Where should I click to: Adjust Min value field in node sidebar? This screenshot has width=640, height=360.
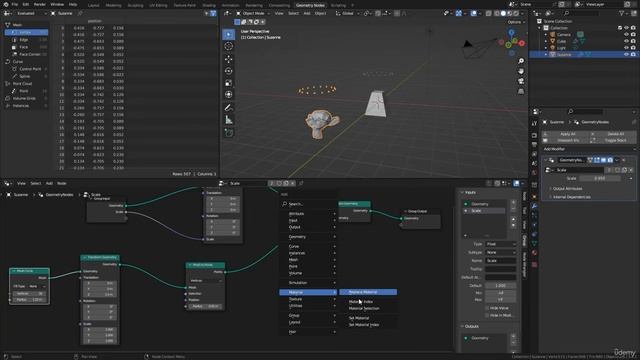click(500, 293)
